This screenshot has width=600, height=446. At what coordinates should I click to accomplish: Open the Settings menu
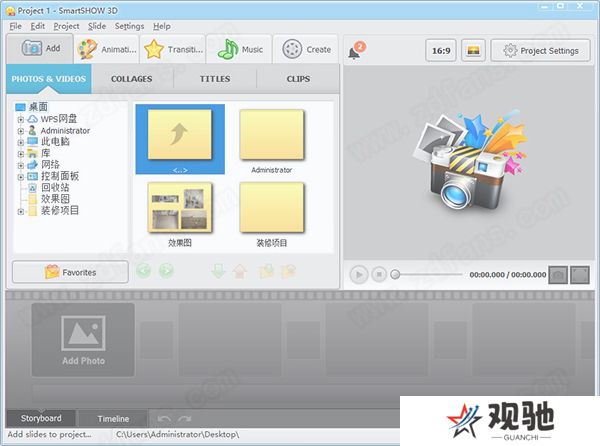[x=129, y=26]
